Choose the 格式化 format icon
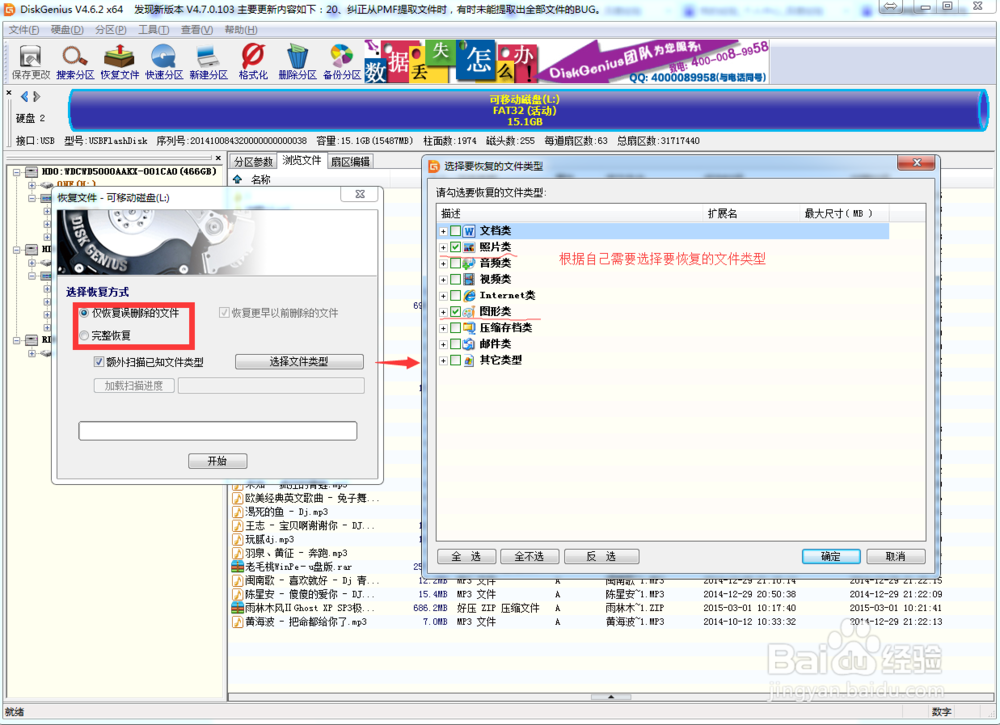Image resolution: width=1000 pixels, height=725 pixels. coord(253,62)
